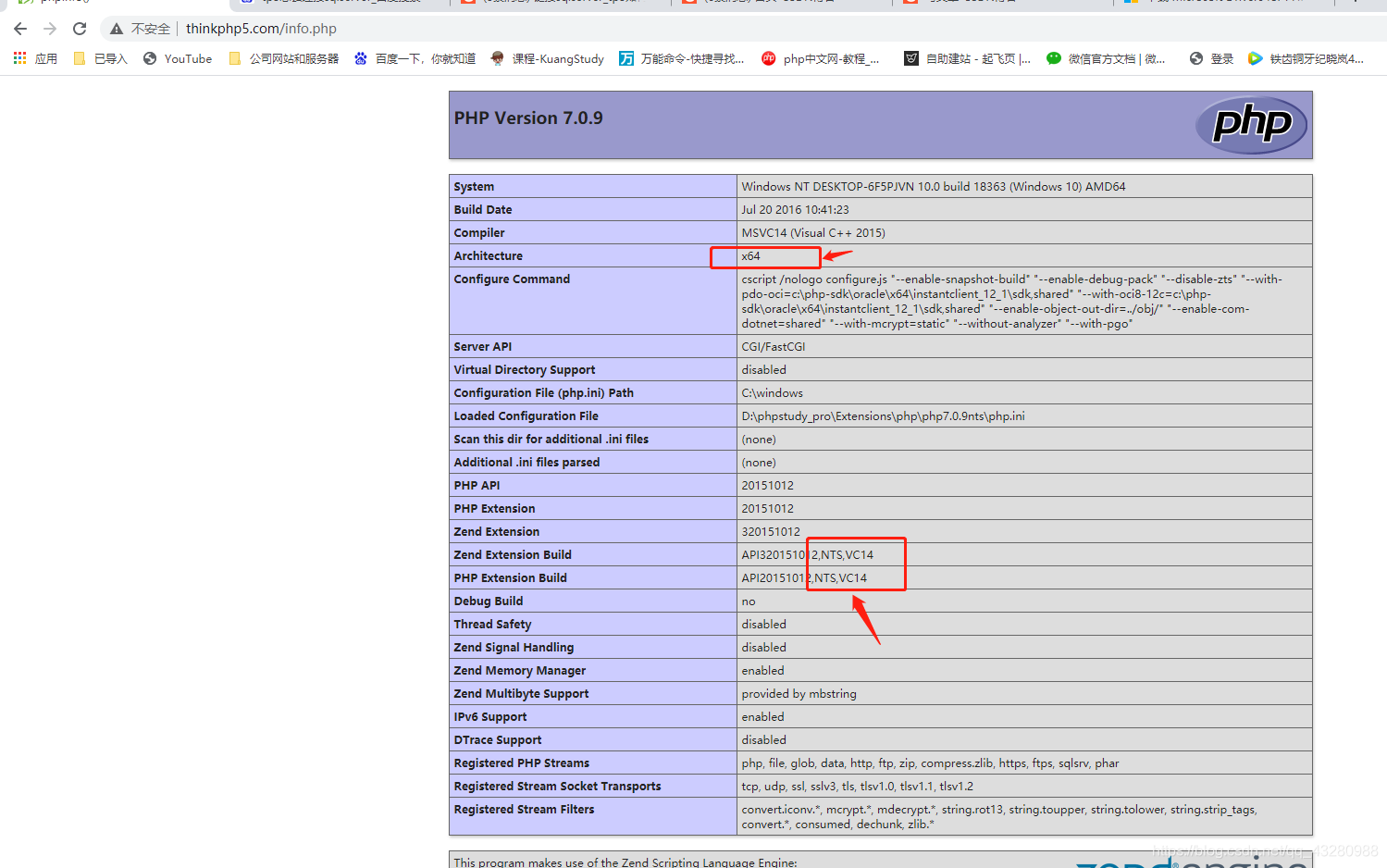Click the PHP Extension Build label

(510, 577)
